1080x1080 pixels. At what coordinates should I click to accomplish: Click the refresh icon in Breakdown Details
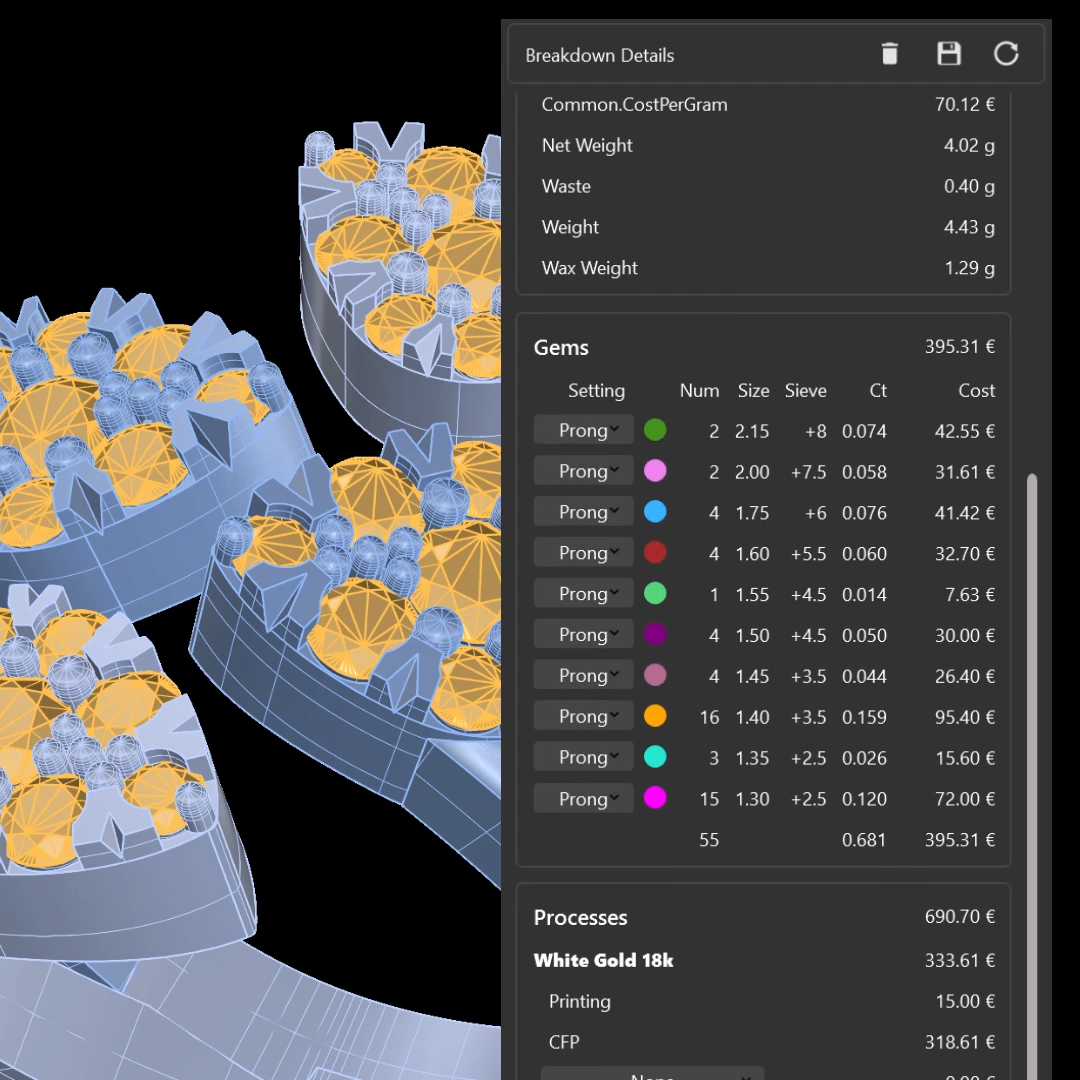pos(1006,54)
